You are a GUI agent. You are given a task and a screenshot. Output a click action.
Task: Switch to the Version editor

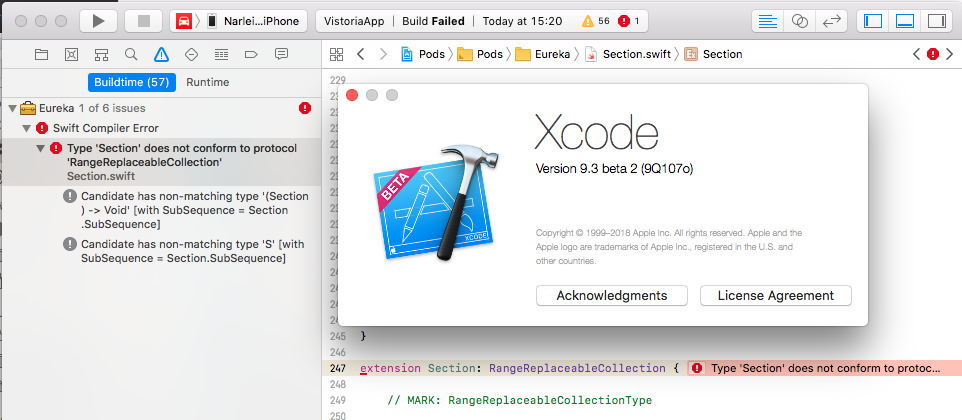[x=831, y=21]
